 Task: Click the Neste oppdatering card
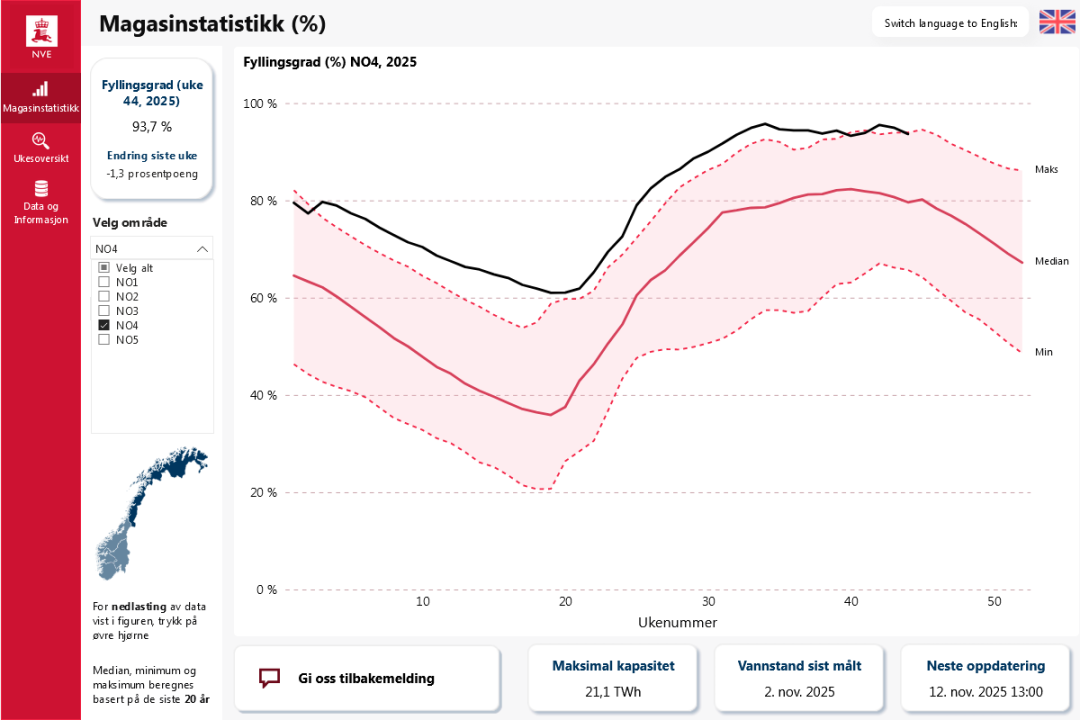pos(985,678)
